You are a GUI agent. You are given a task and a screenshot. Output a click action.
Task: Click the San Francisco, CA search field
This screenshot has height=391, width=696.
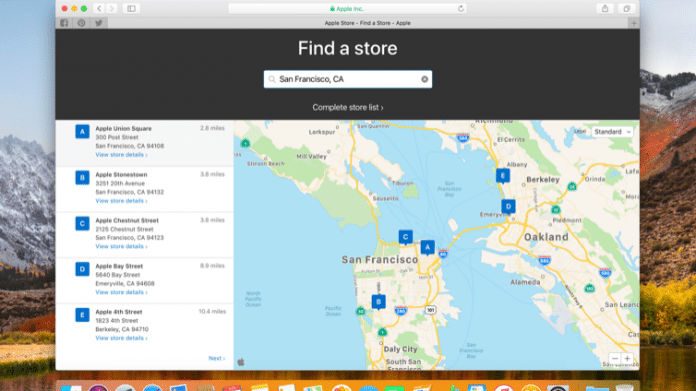348,79
